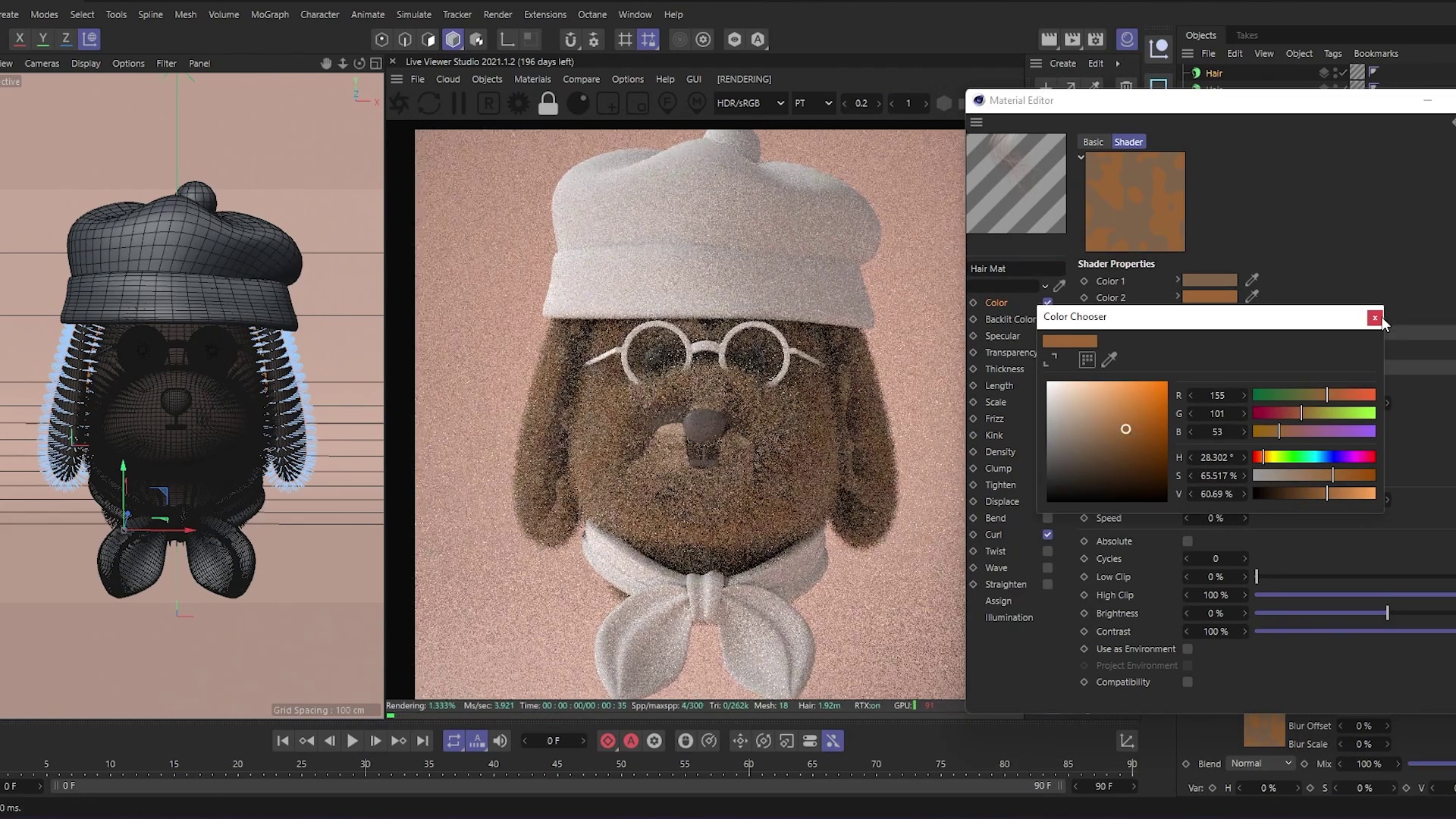Image resolution: width=1456 pixels, height=819 pixels.
Task: Select the Frizz channel
Action: point(994,419)
